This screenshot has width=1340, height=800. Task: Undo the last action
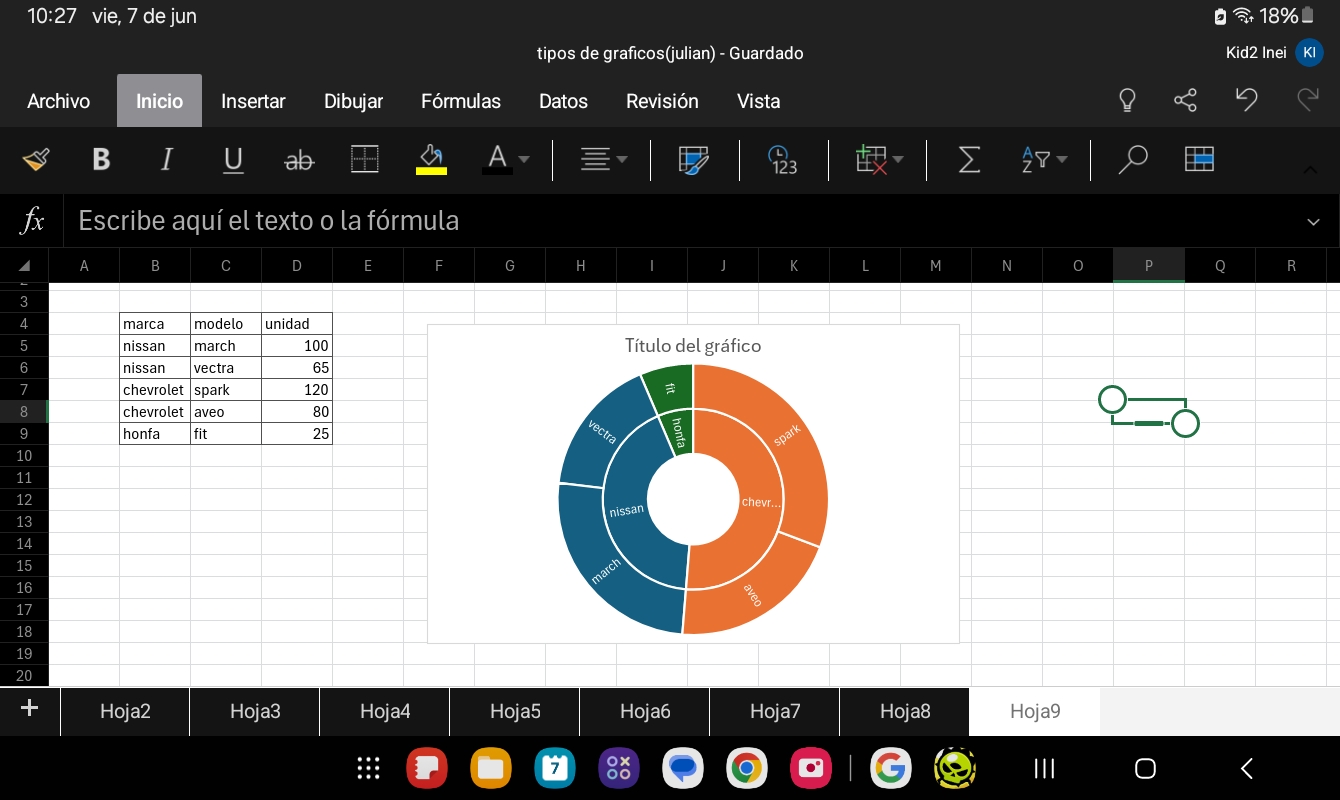pos(1246,100)
